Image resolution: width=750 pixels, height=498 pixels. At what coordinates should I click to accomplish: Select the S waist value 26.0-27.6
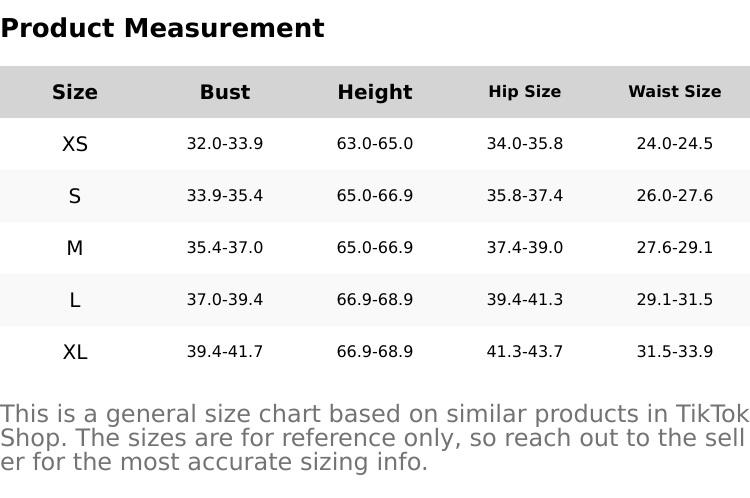(x=675, y=196)
